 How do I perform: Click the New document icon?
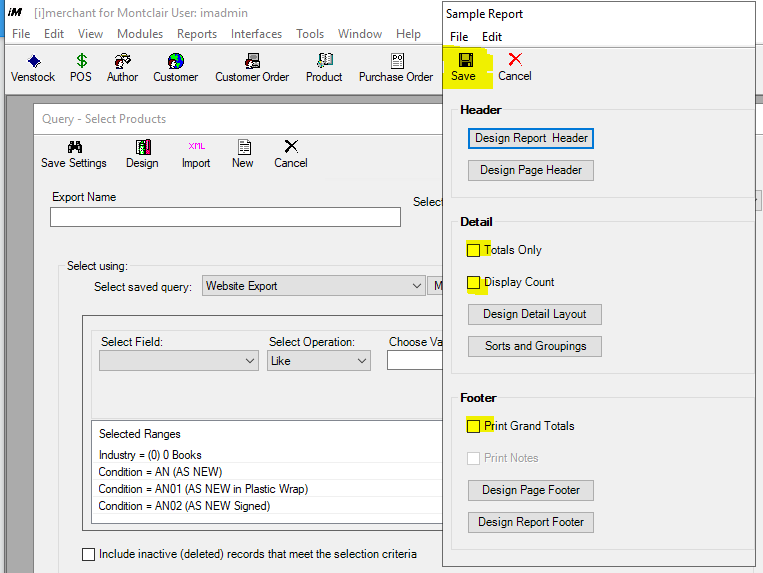coord(243,154)
